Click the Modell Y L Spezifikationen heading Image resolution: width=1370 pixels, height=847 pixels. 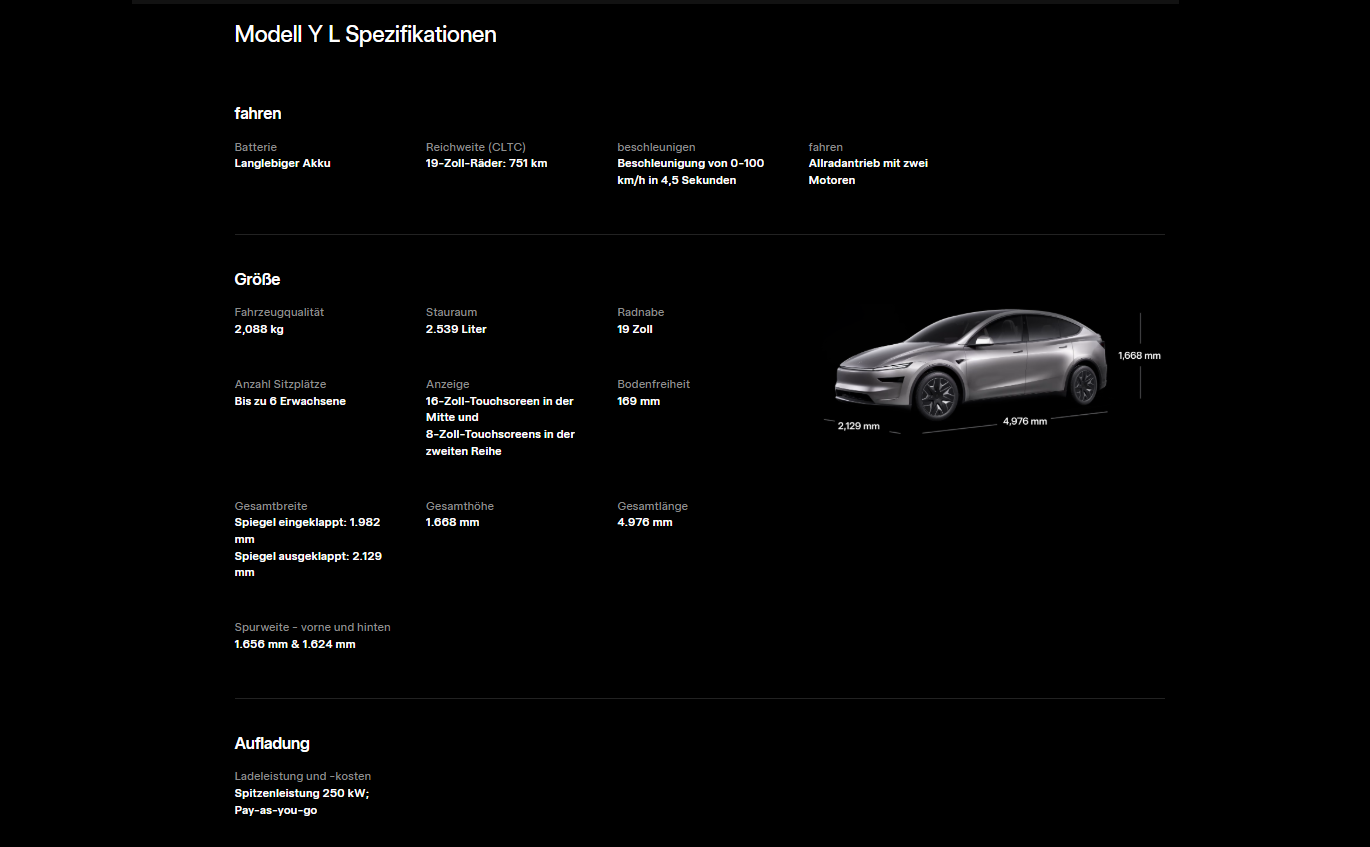pyautogui.click(x=365, y=34)
